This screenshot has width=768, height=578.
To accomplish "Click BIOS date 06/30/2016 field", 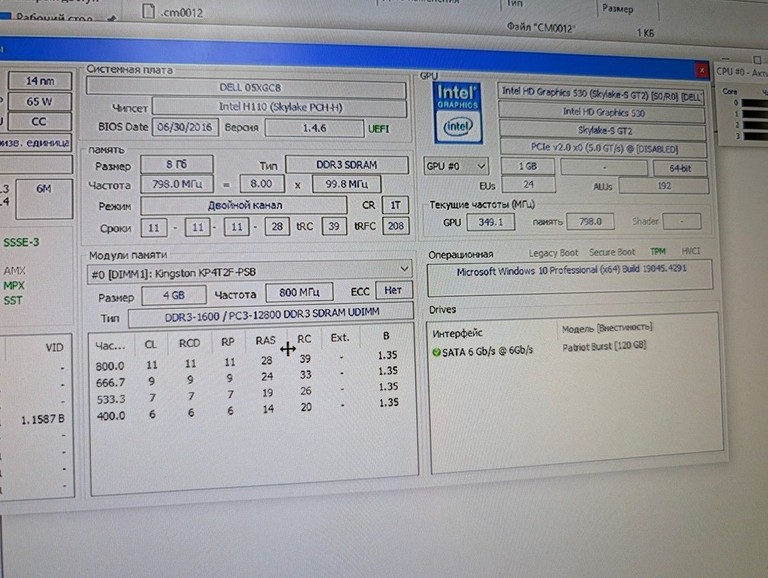I will tap(185, 127).
